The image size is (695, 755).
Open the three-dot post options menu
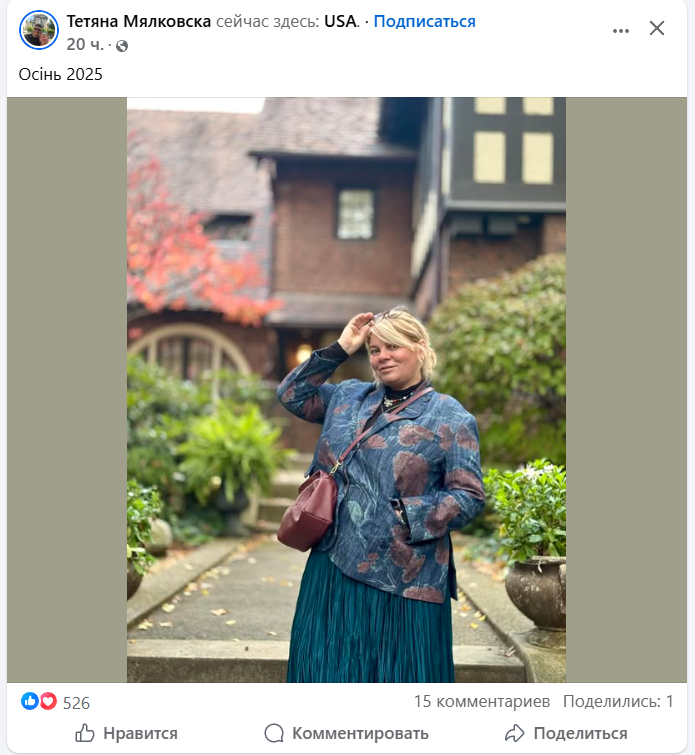click(x=621, y=30)
